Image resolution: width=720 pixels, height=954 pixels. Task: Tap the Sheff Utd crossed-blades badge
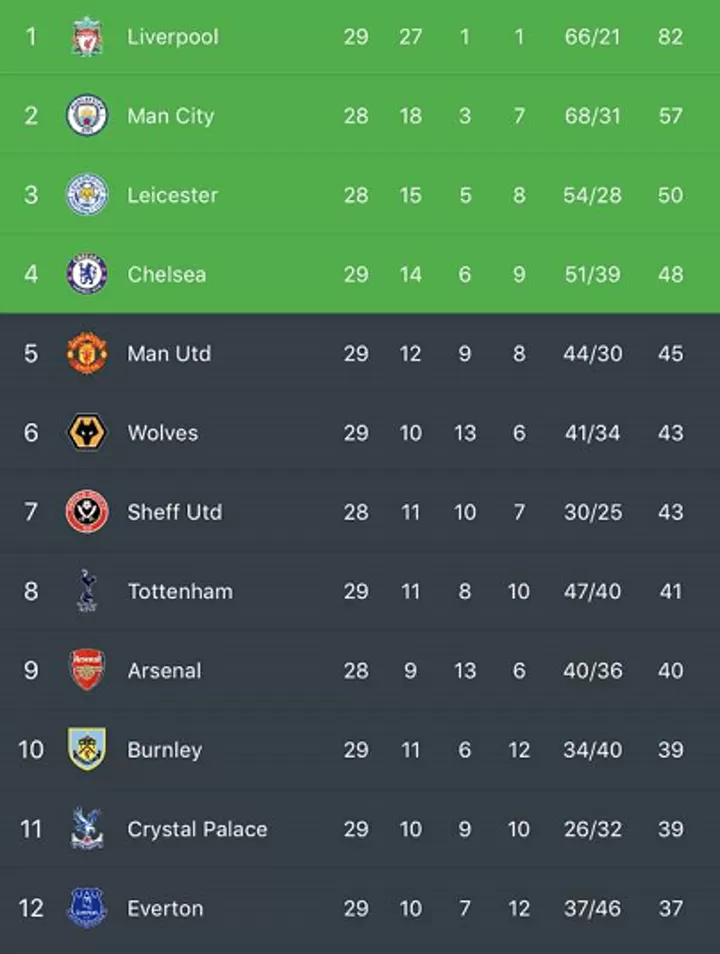coord(87,512)
